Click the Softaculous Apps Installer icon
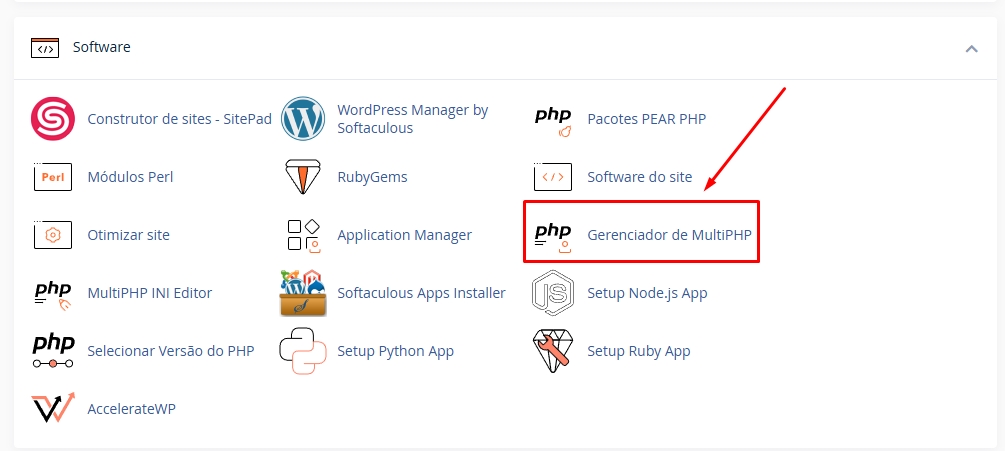 coord(303,293)
